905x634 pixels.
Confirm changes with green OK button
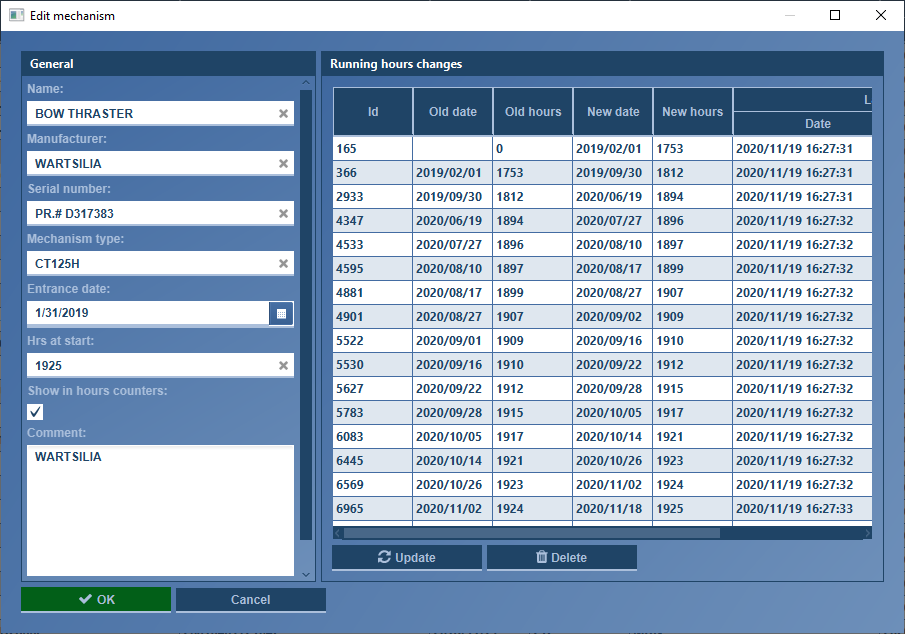pos(96,600)
